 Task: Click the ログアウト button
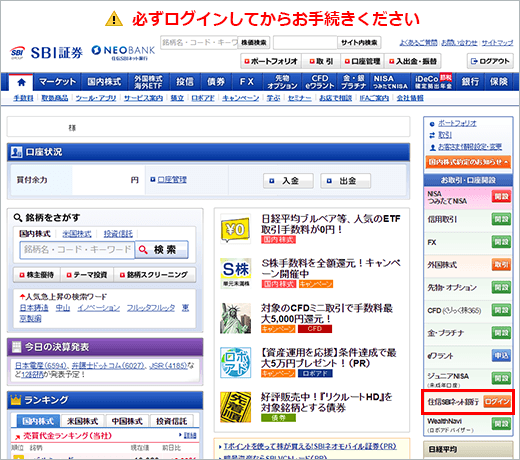tap(490, 61)
